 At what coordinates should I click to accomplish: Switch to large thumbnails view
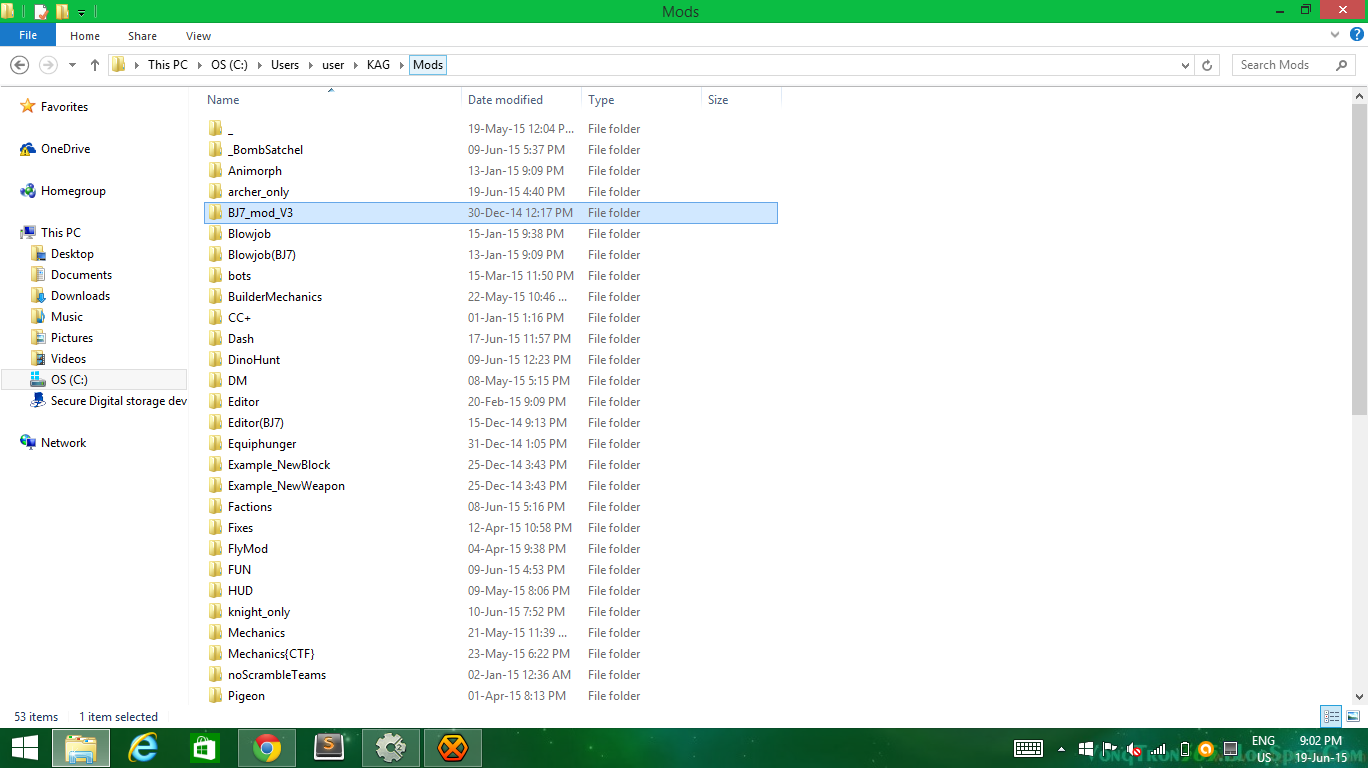coord(1352,716)
